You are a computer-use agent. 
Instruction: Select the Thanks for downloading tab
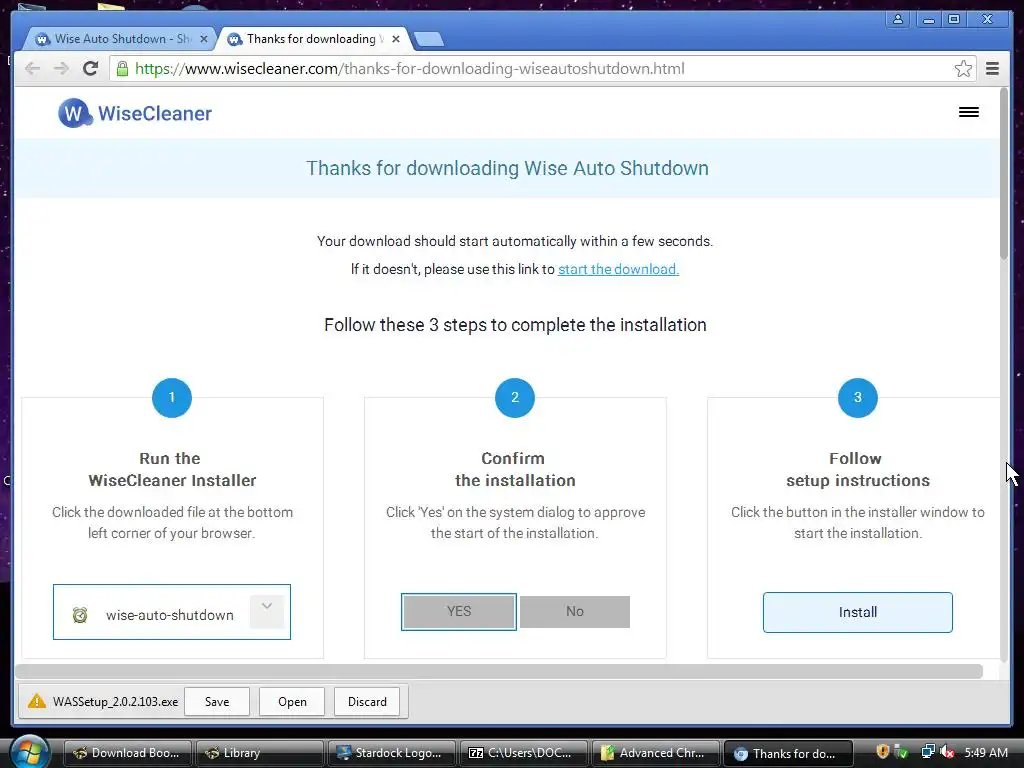point(312,39)
